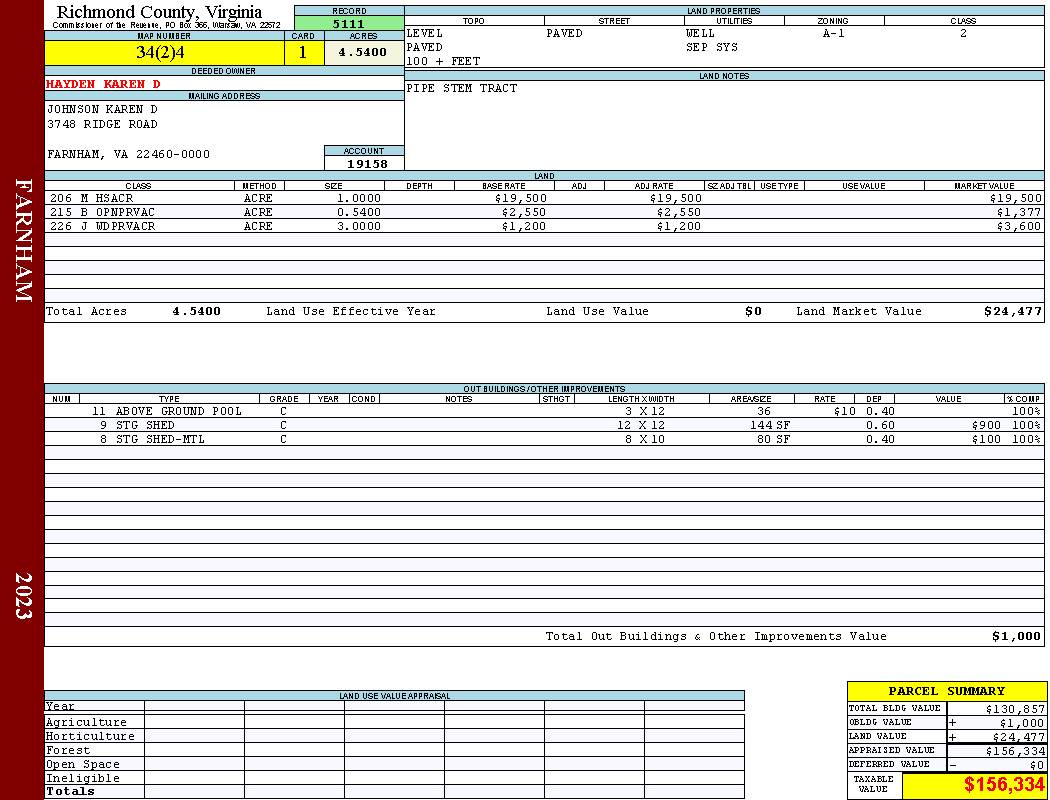The height and width of the screenshot is (800, 1050).
Task: Click Deferred Value $0
Action: (1037, 765)
